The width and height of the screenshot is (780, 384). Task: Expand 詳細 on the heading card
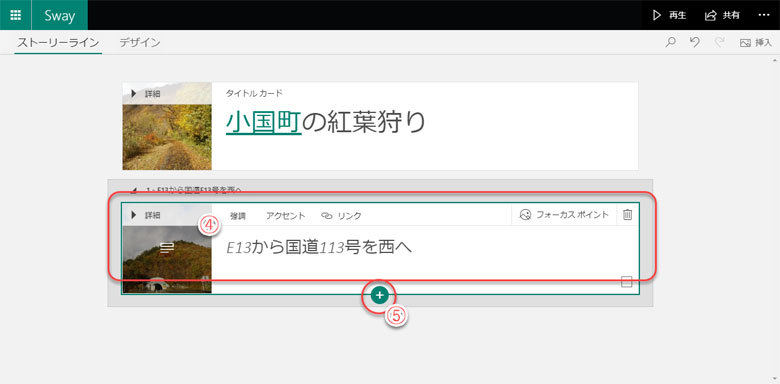pyautogui.click(x=146, y=215)
